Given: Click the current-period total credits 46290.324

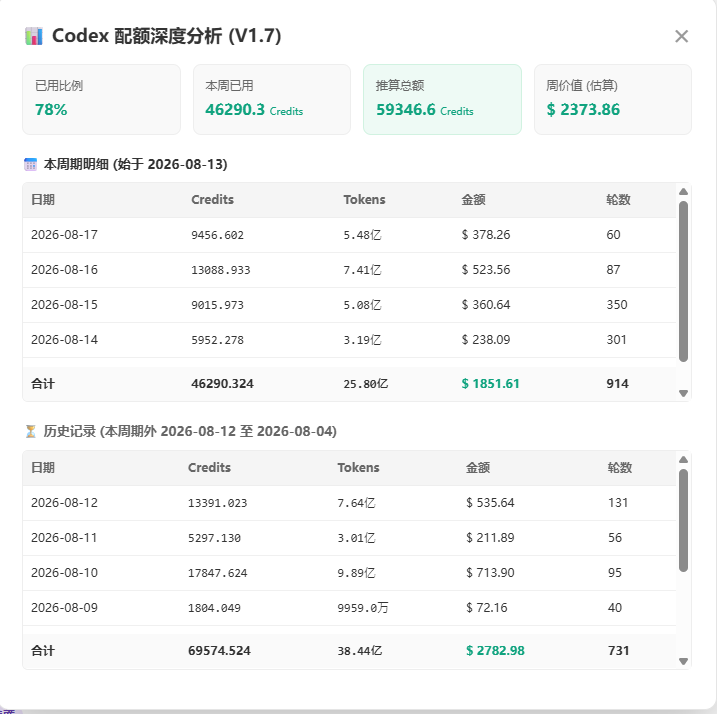Looking at the screenshot, I should pos(222,384).
